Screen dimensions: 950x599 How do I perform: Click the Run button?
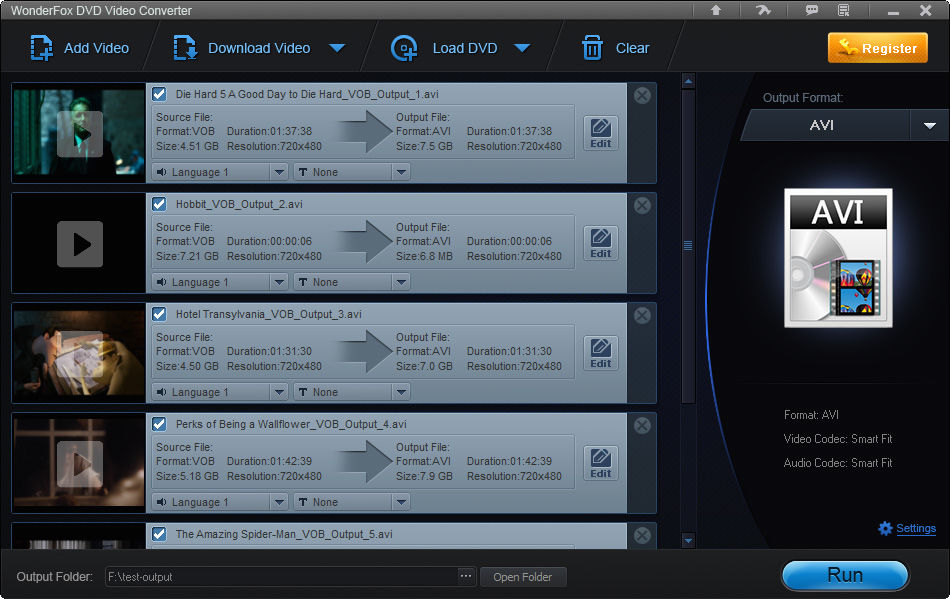(845, 575)
